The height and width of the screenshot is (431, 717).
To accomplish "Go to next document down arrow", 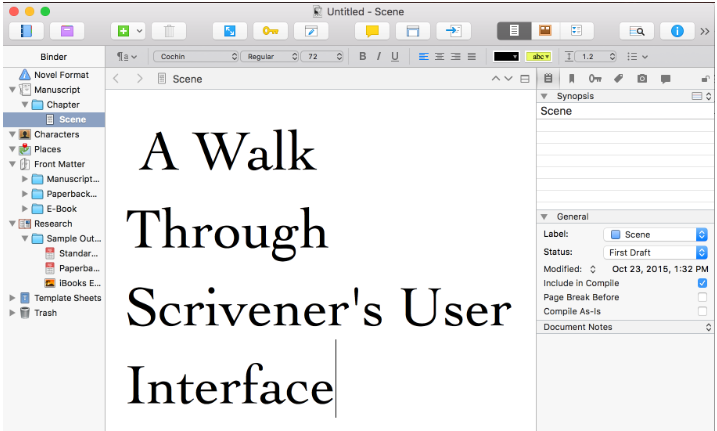I will (x=508, y=79).
